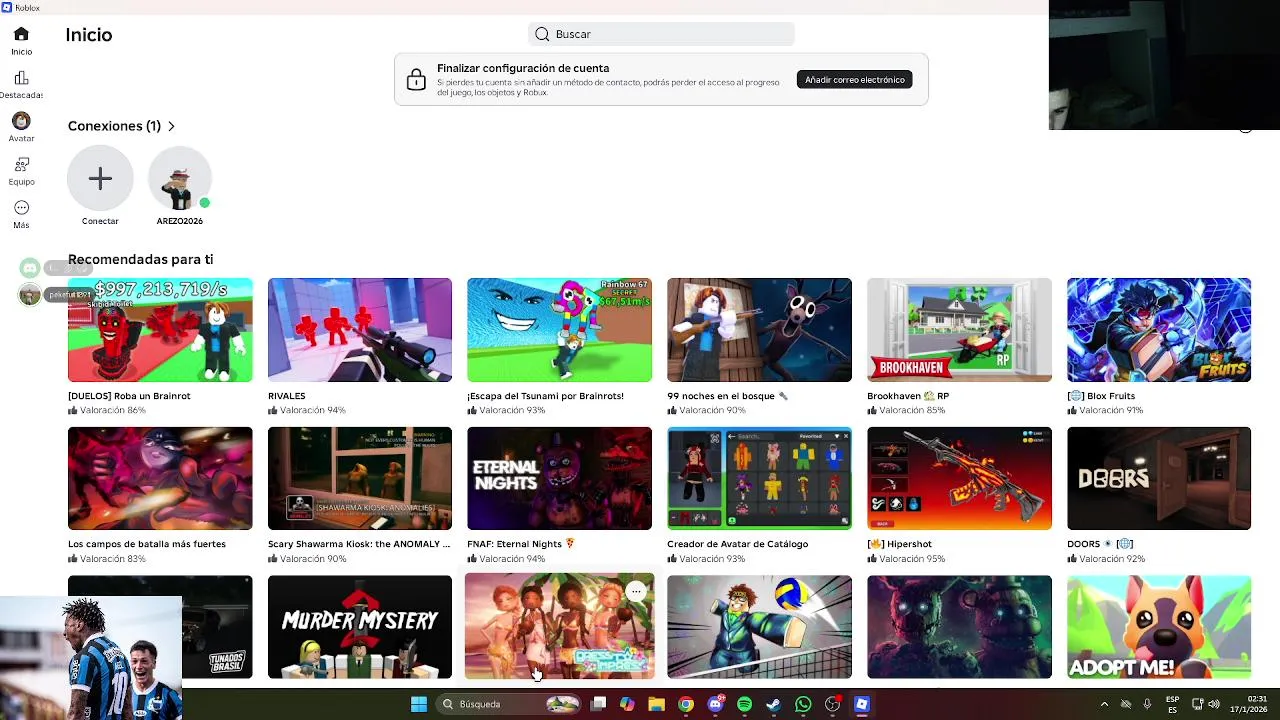Open the RIVALES game thumbnail
Viewport: 1280px width, 720px height.
[360, 330]
